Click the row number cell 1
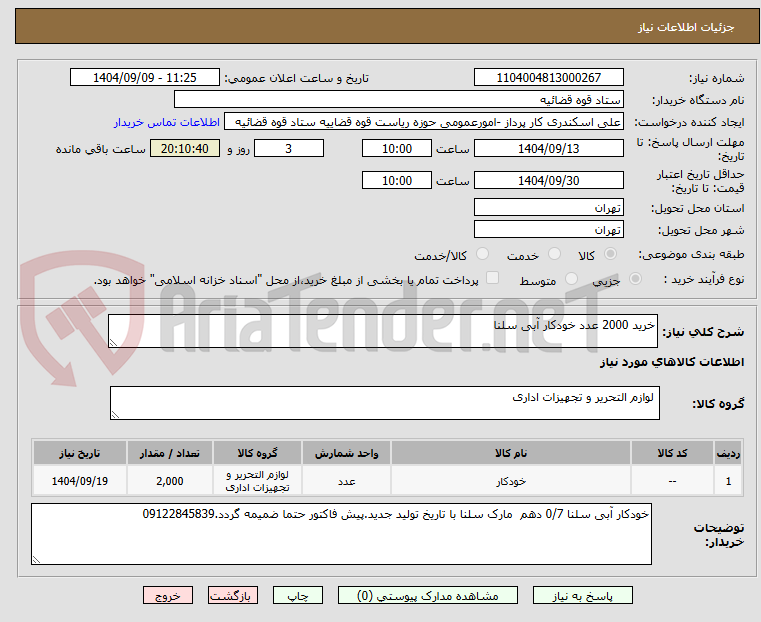The image size is (761, 622). [728, 481]
